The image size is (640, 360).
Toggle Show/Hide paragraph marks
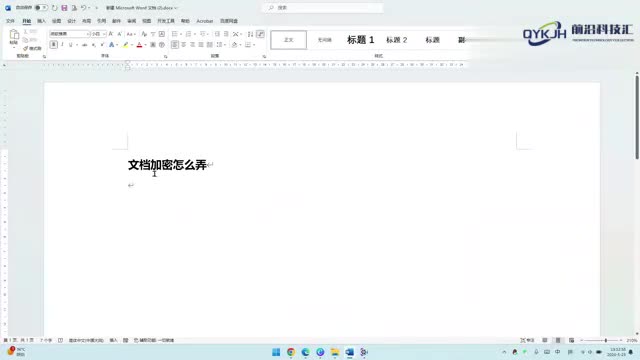(260, 34)
